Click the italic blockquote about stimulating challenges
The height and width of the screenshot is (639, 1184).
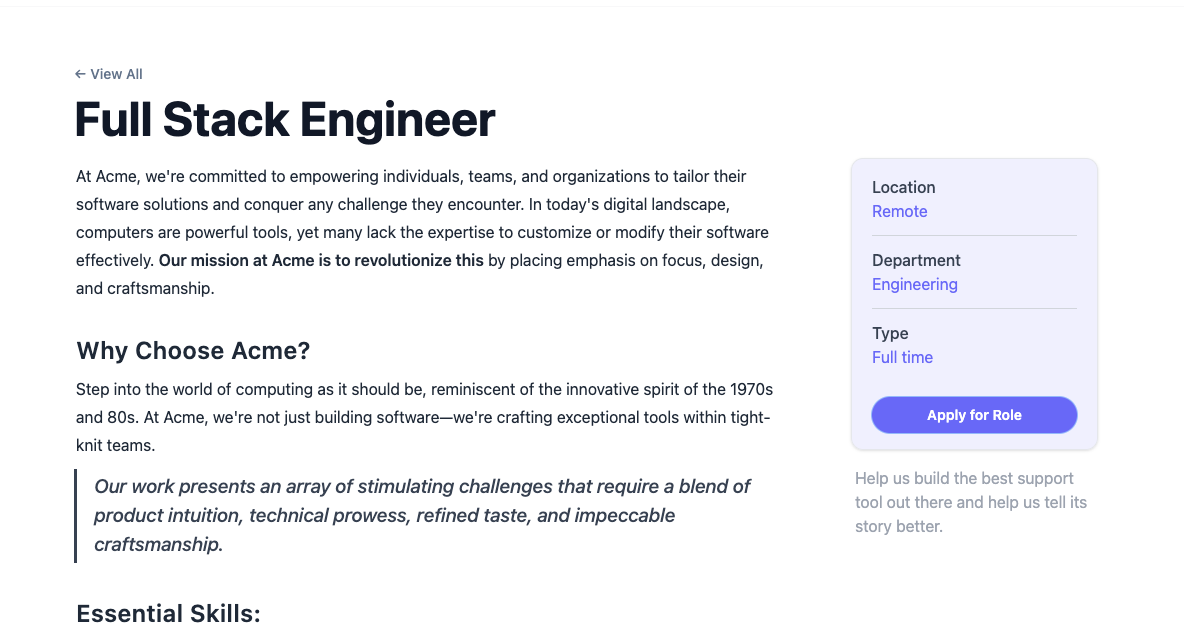click(x=421, y=515)
